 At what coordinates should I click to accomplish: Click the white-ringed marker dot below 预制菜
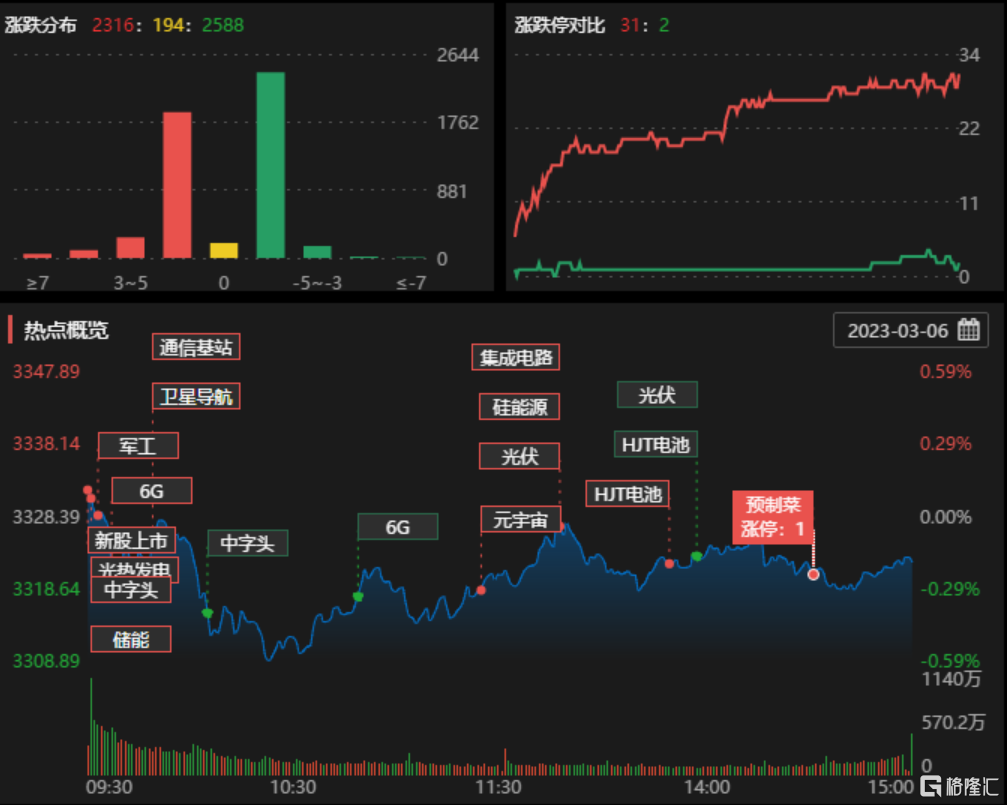coord(813,574)
